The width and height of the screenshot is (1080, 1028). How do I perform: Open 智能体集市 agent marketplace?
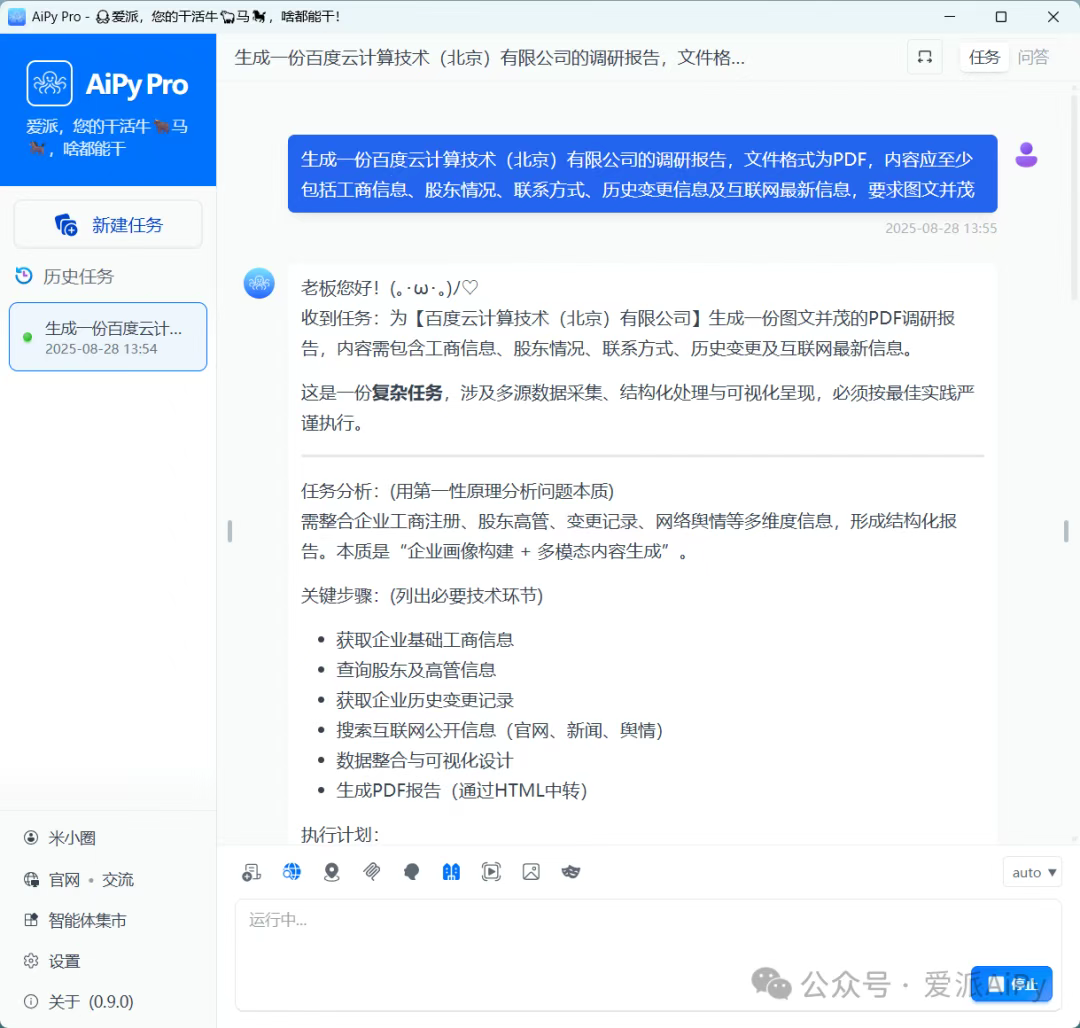(x=87, y=921)
